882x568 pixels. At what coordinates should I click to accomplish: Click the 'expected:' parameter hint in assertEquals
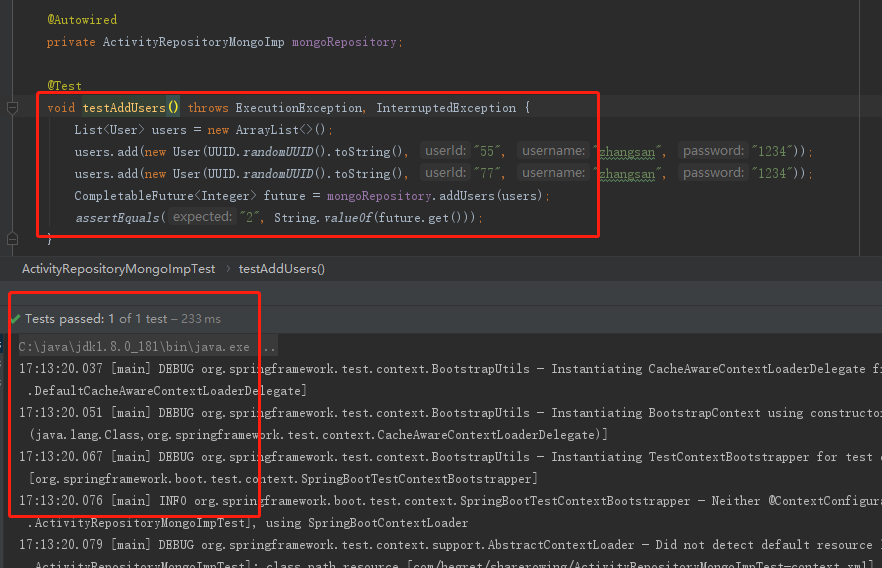click(x=202, y=217)
